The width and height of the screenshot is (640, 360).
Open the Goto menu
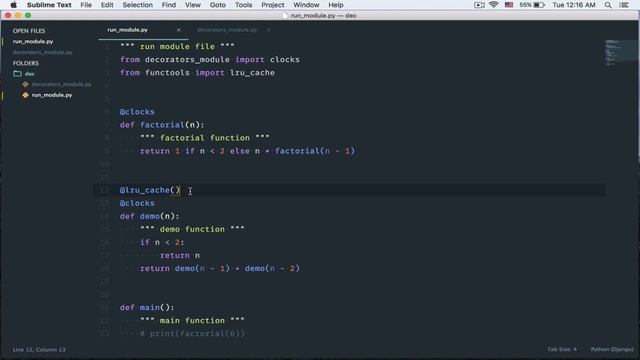pos(218,5)
